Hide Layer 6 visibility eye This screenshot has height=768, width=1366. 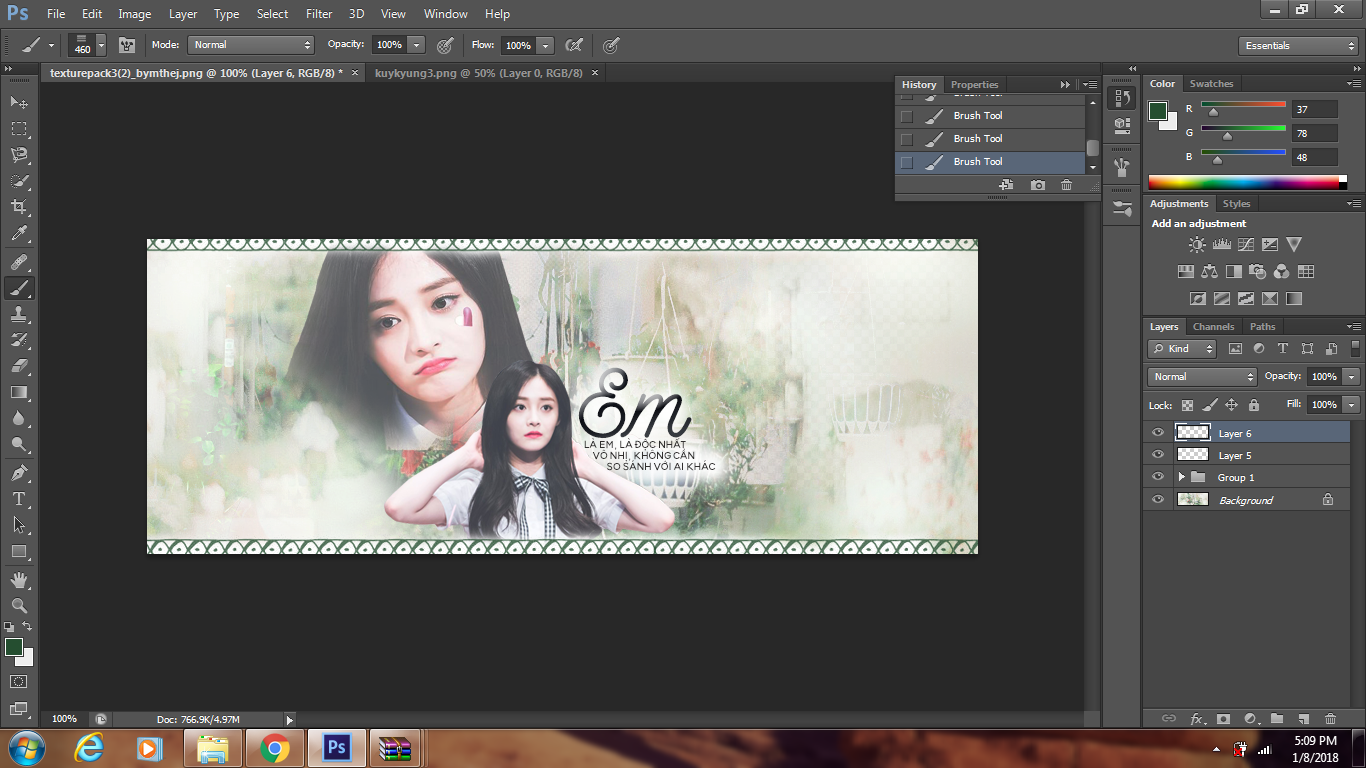tap(1158, 433)
